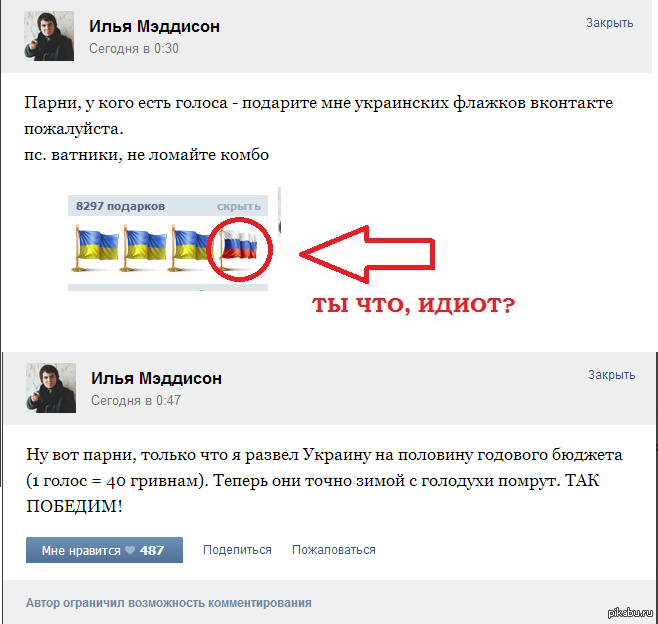Close the second post with Закрыть
The height and width of the screenshot is (624, 658).
(611, 375)
